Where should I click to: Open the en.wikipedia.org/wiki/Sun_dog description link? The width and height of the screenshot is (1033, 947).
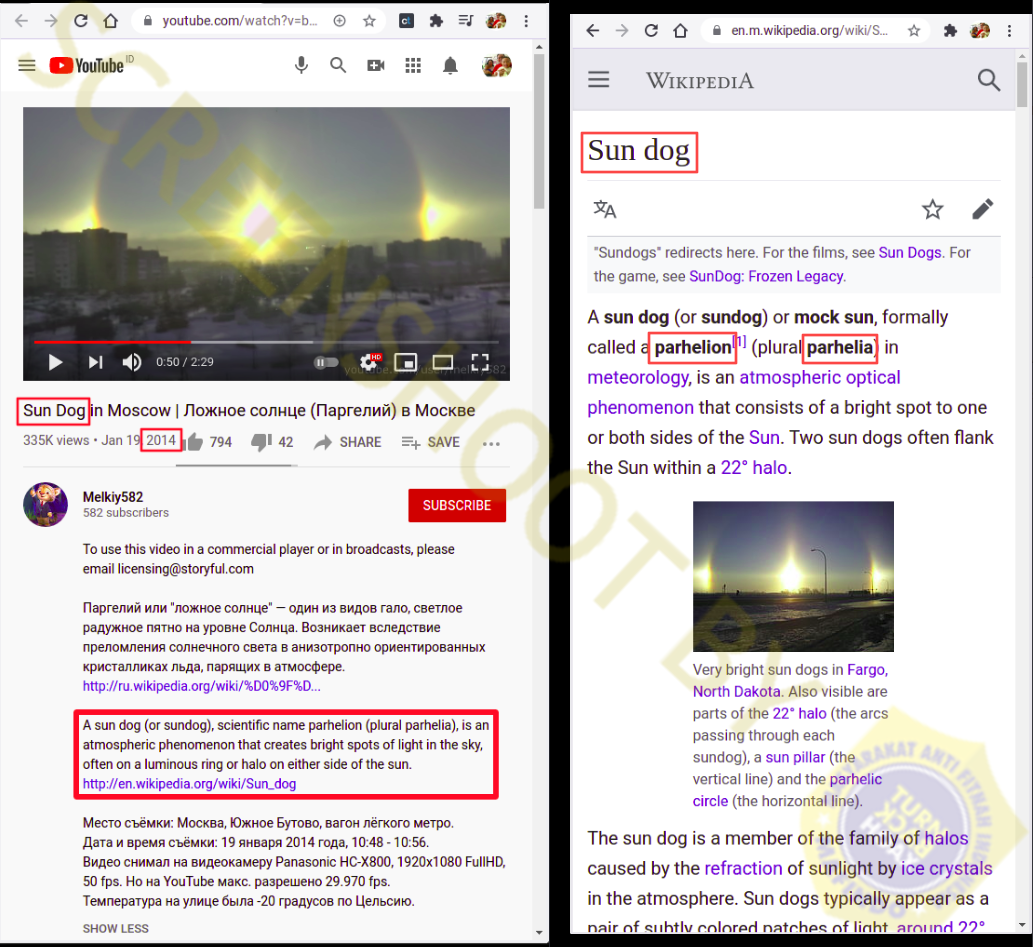click(x=189, y=784)
